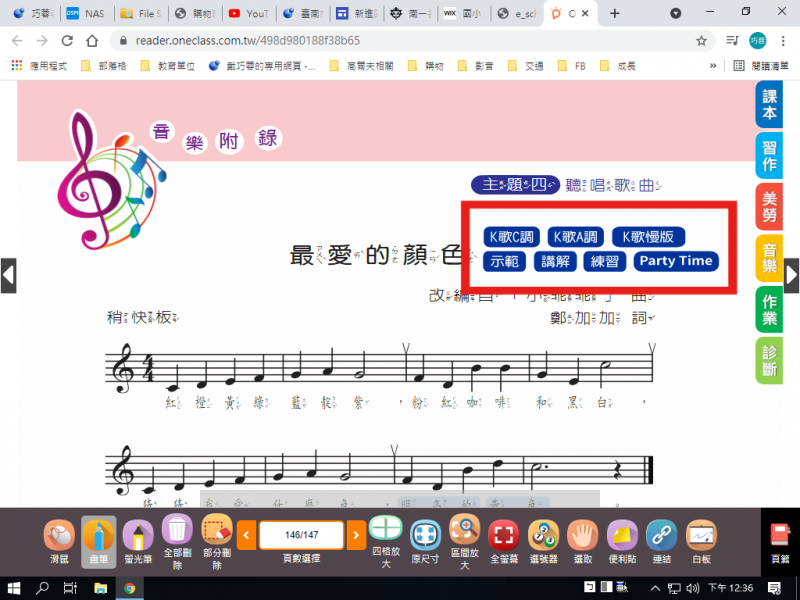The image size is (800, 600).
Task: Go to previous page with orange left arrow
Action: click(x=245, y=536)
